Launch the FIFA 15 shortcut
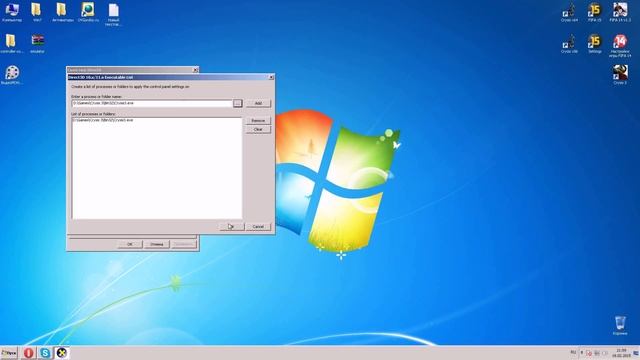 [594, 12]
